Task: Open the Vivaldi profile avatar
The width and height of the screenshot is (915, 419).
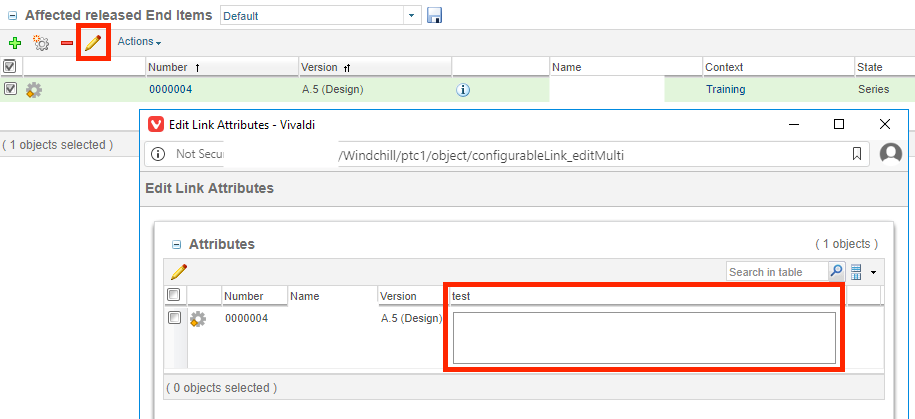Action: tap(890, 153)
